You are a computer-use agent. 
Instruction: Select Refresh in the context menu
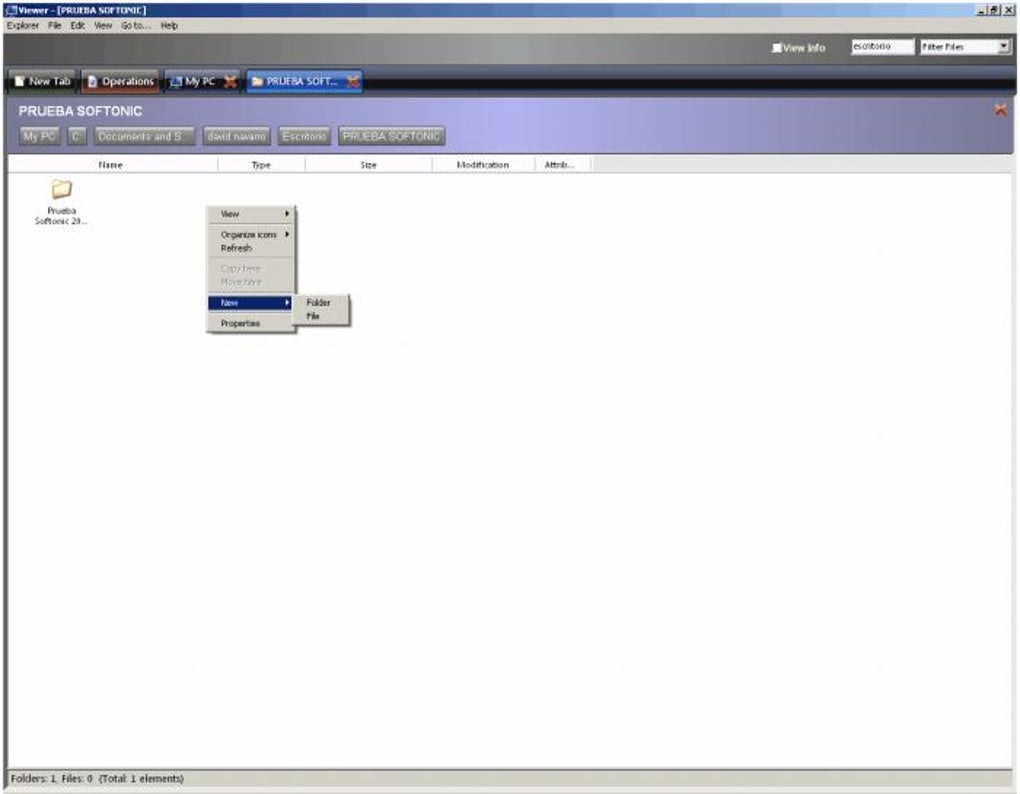236,248
